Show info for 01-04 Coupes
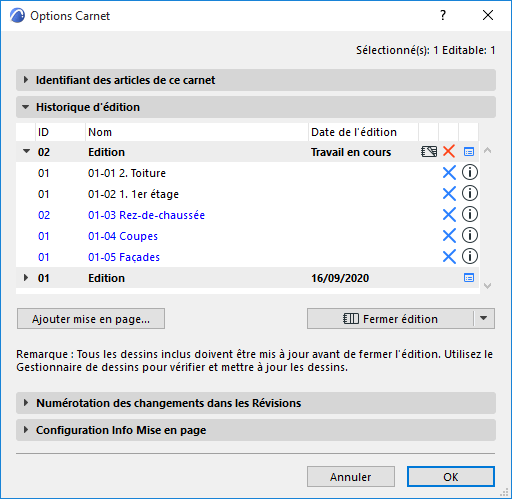Viewport: 512px width, 499px height. click(470, 236)
